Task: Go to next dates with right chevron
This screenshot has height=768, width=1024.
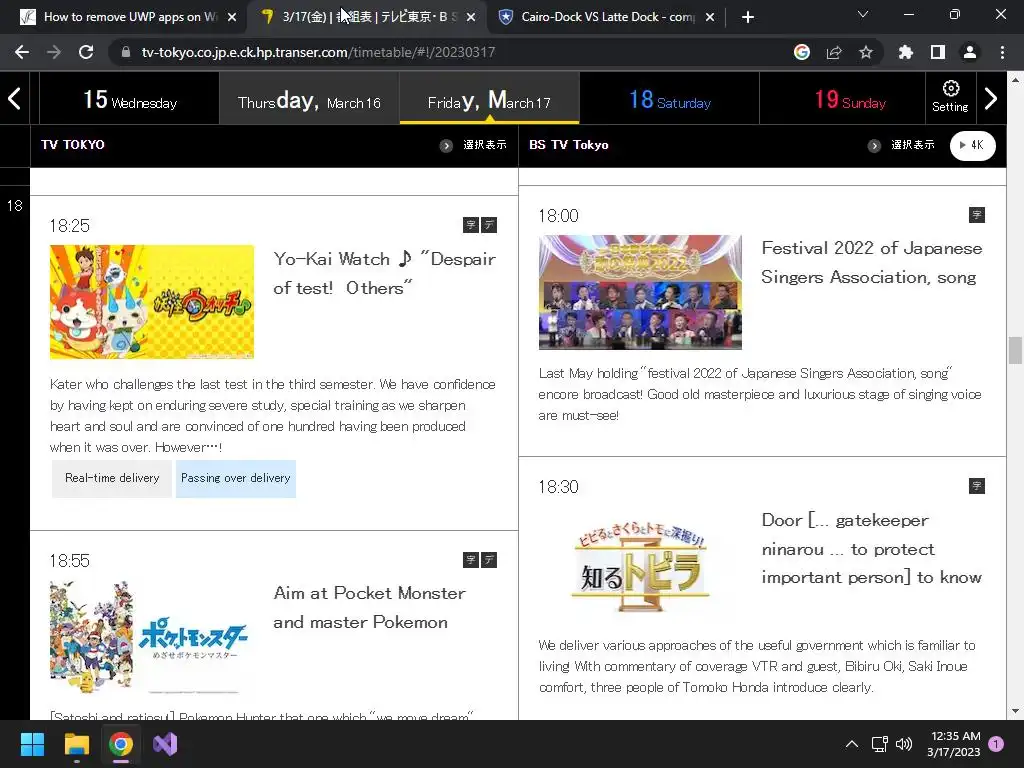Action: click(991, 99)
